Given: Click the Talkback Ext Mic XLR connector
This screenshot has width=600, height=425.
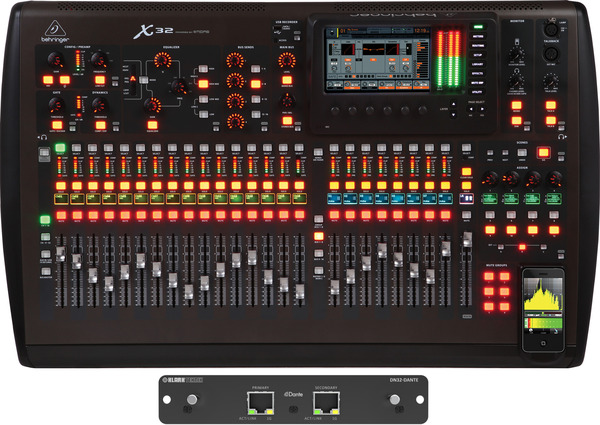Looking at the screenshot, I should 551,53.
